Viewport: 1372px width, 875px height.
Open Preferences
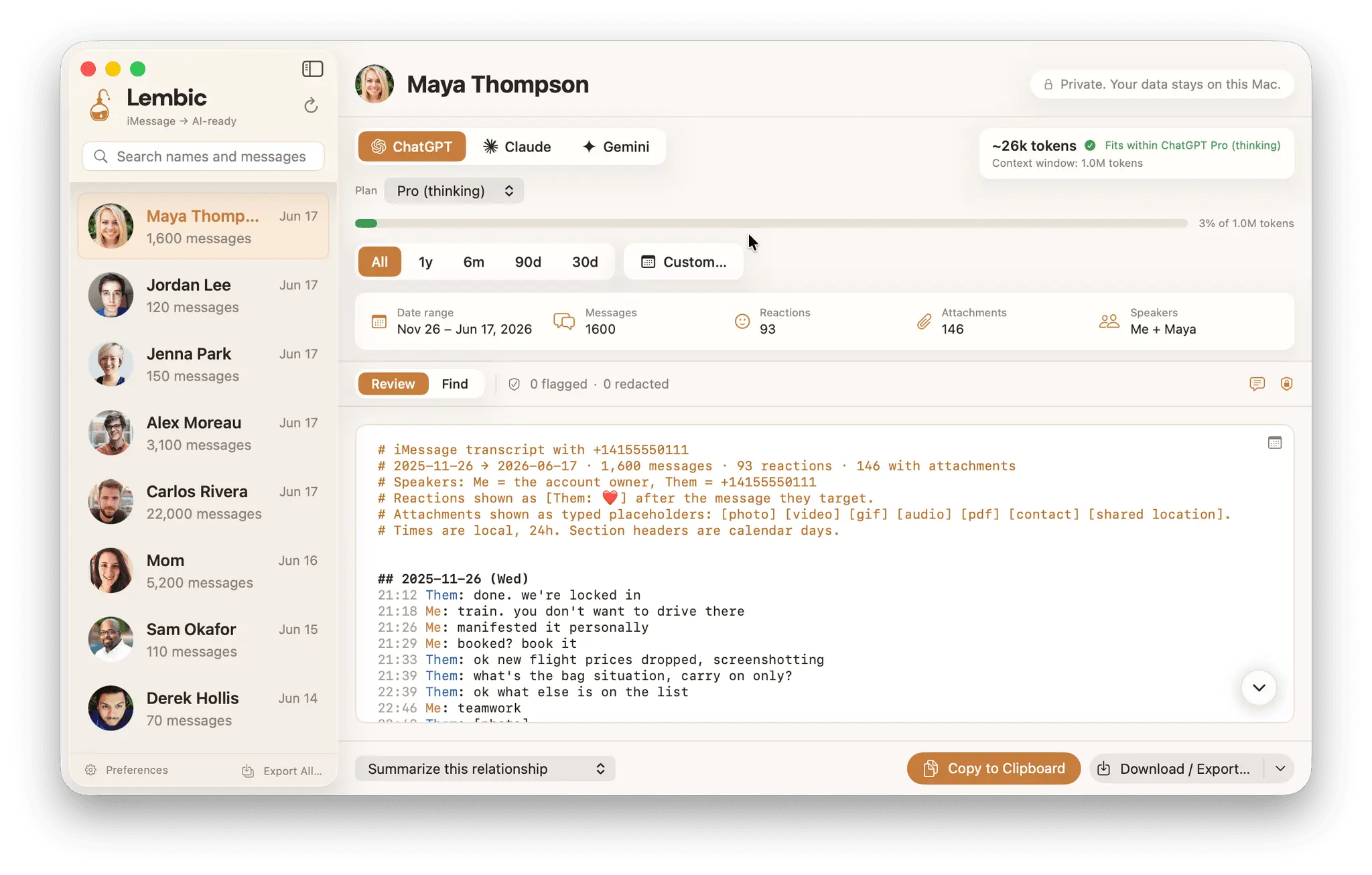click(x=127, y=770)
